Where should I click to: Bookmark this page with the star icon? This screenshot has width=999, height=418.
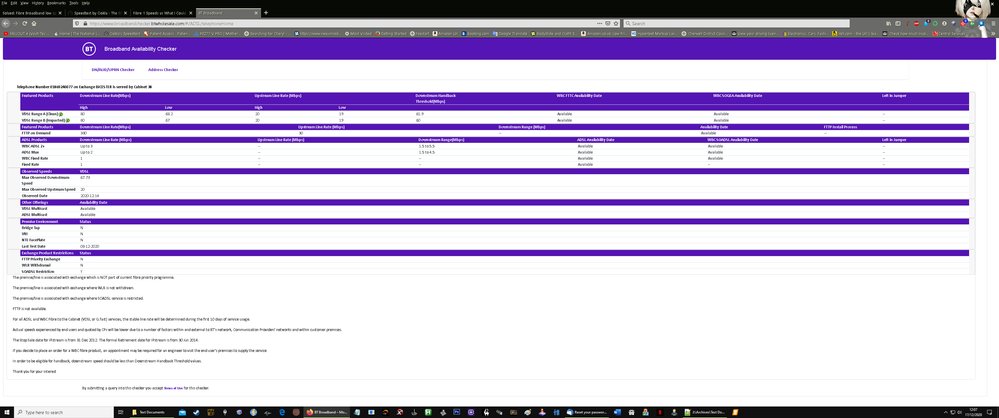[618, 22]
